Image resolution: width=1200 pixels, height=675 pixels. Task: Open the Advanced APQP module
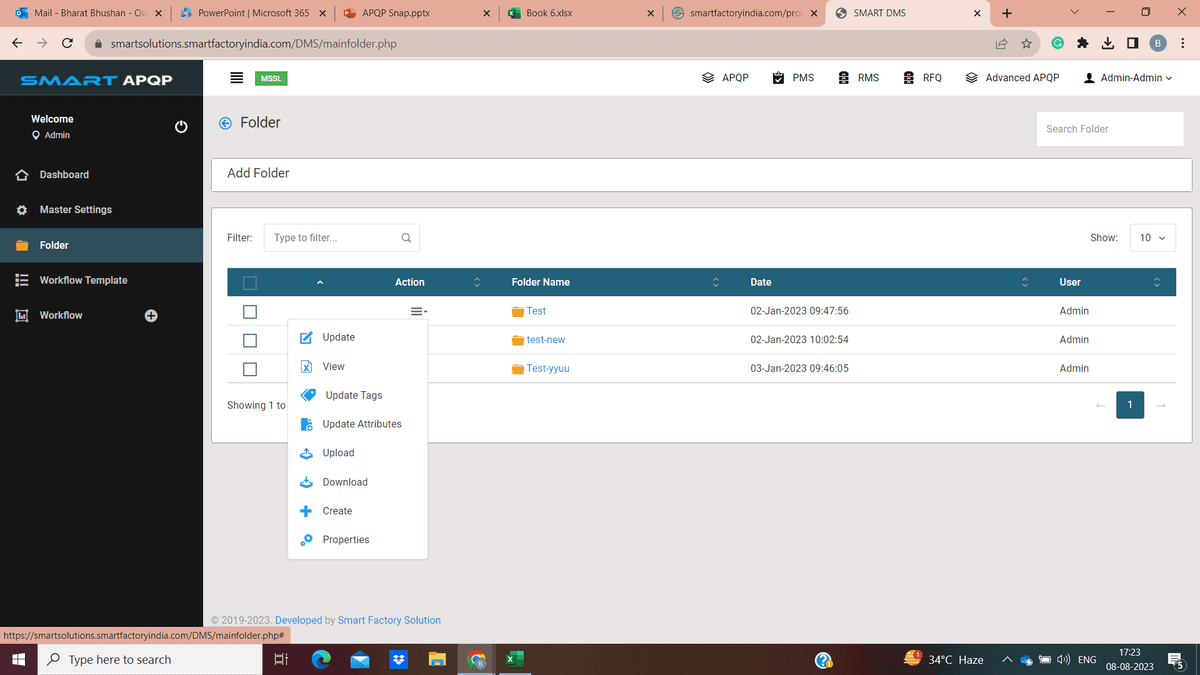(1012, 77)
